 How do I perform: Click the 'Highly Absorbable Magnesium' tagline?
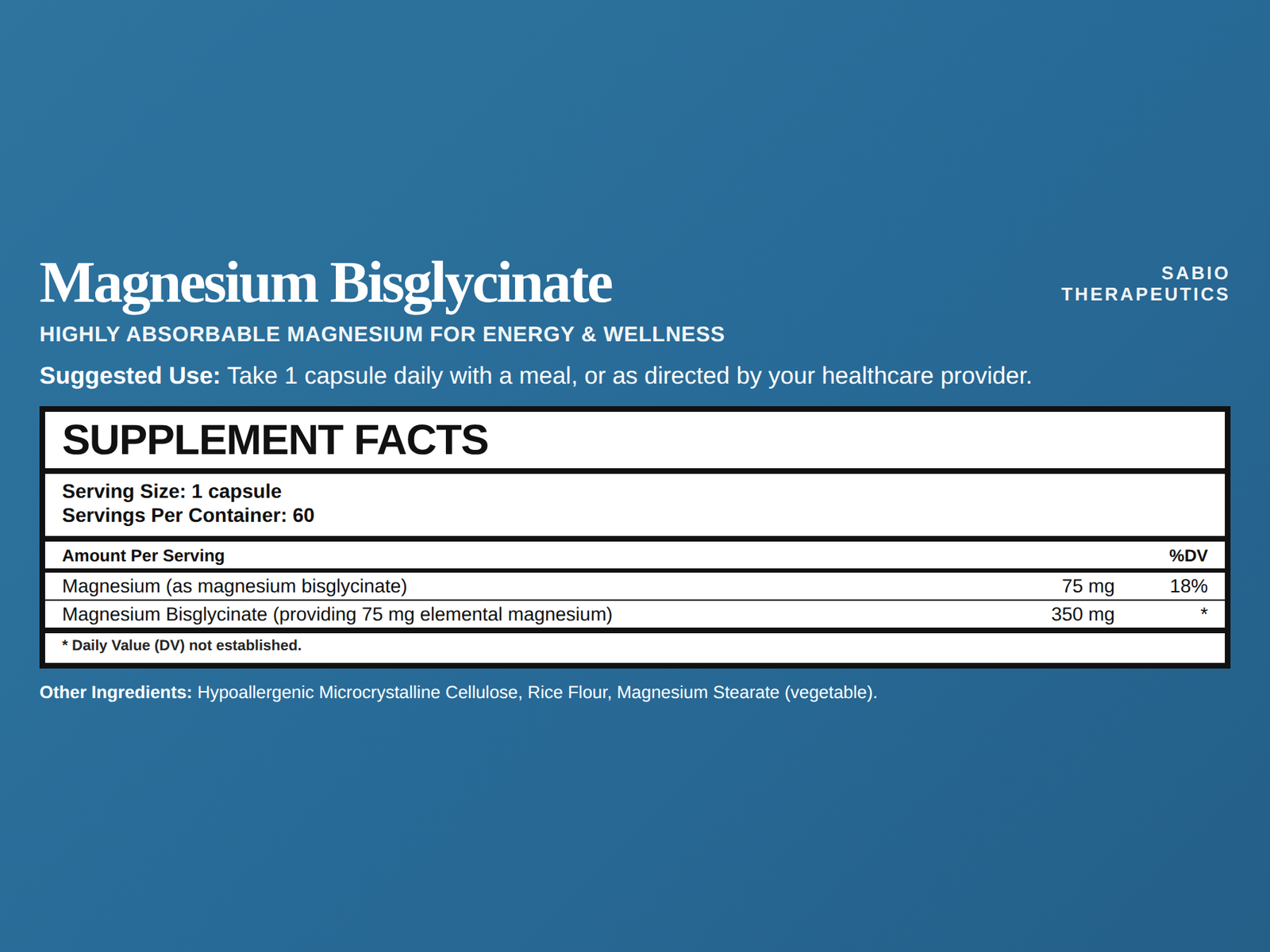pos(382,334)
